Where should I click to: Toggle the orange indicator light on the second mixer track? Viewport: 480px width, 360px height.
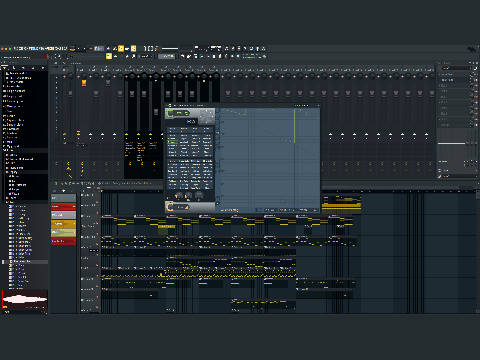point(84,83)
